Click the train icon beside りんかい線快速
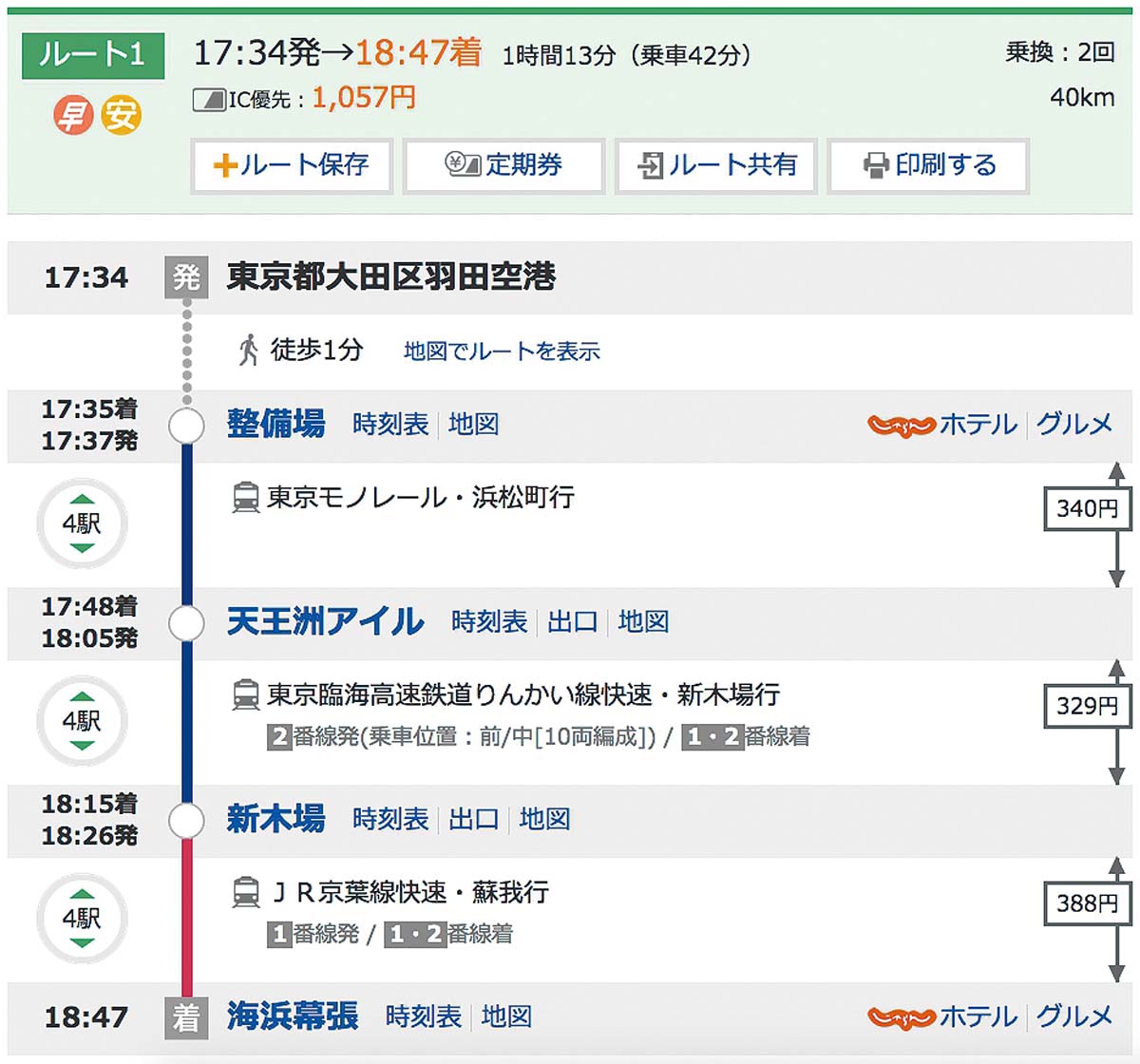This screenshot has width=1140, height=1064. (246, 694)
